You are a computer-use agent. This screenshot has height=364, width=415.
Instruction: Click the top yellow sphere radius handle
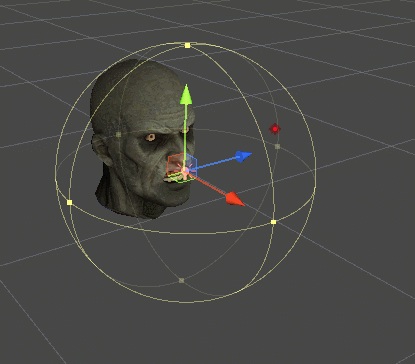187,45
